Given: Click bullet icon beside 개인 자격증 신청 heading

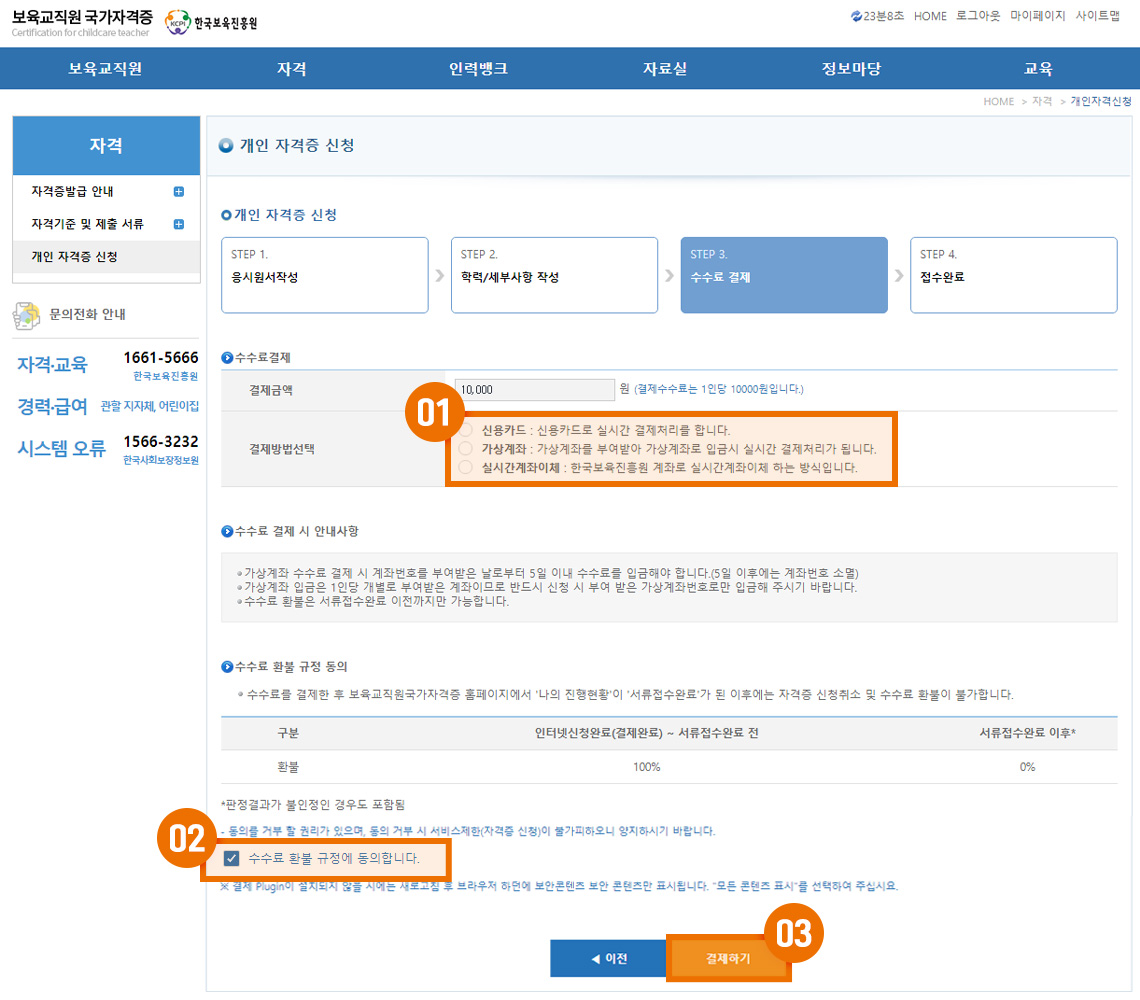Looking at the screenshot, I should click(226, 146).
